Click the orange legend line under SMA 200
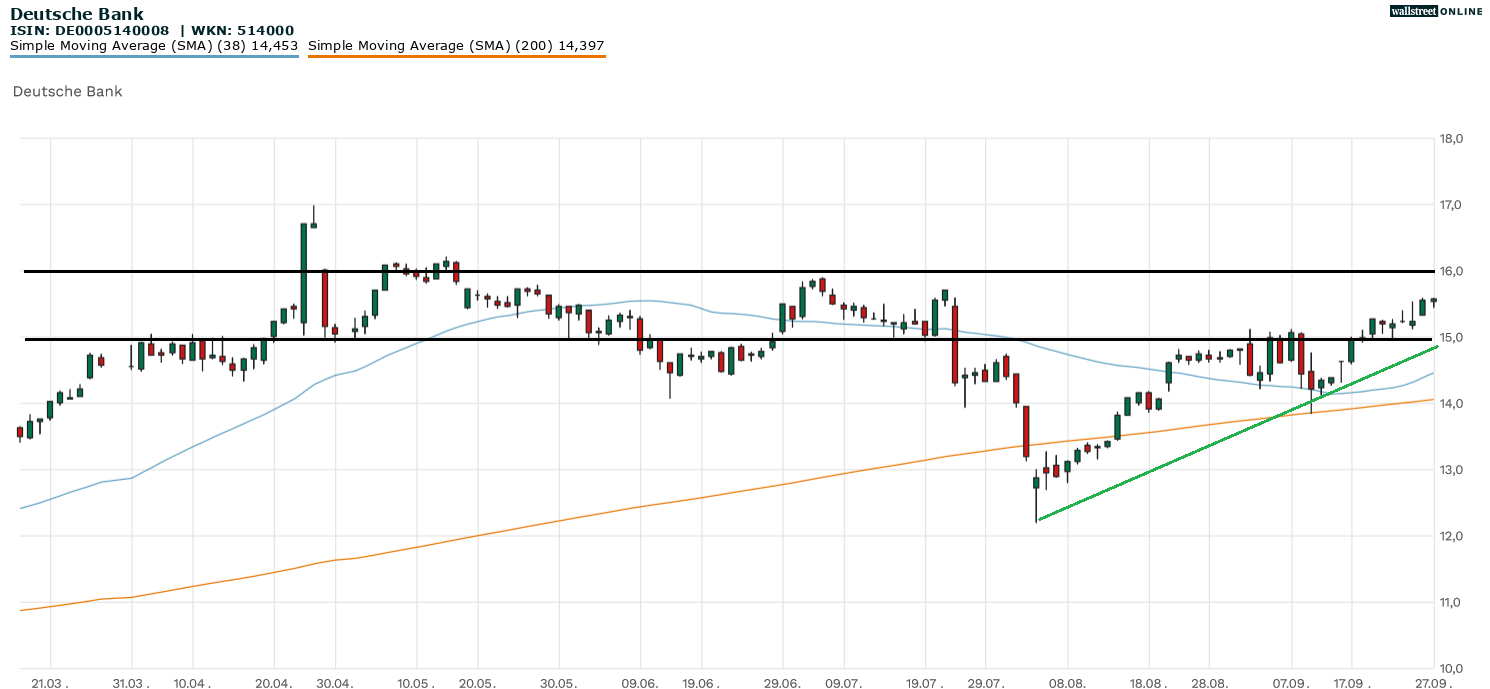The height and width of the screenshot is (689, 1490). [456, 56]
